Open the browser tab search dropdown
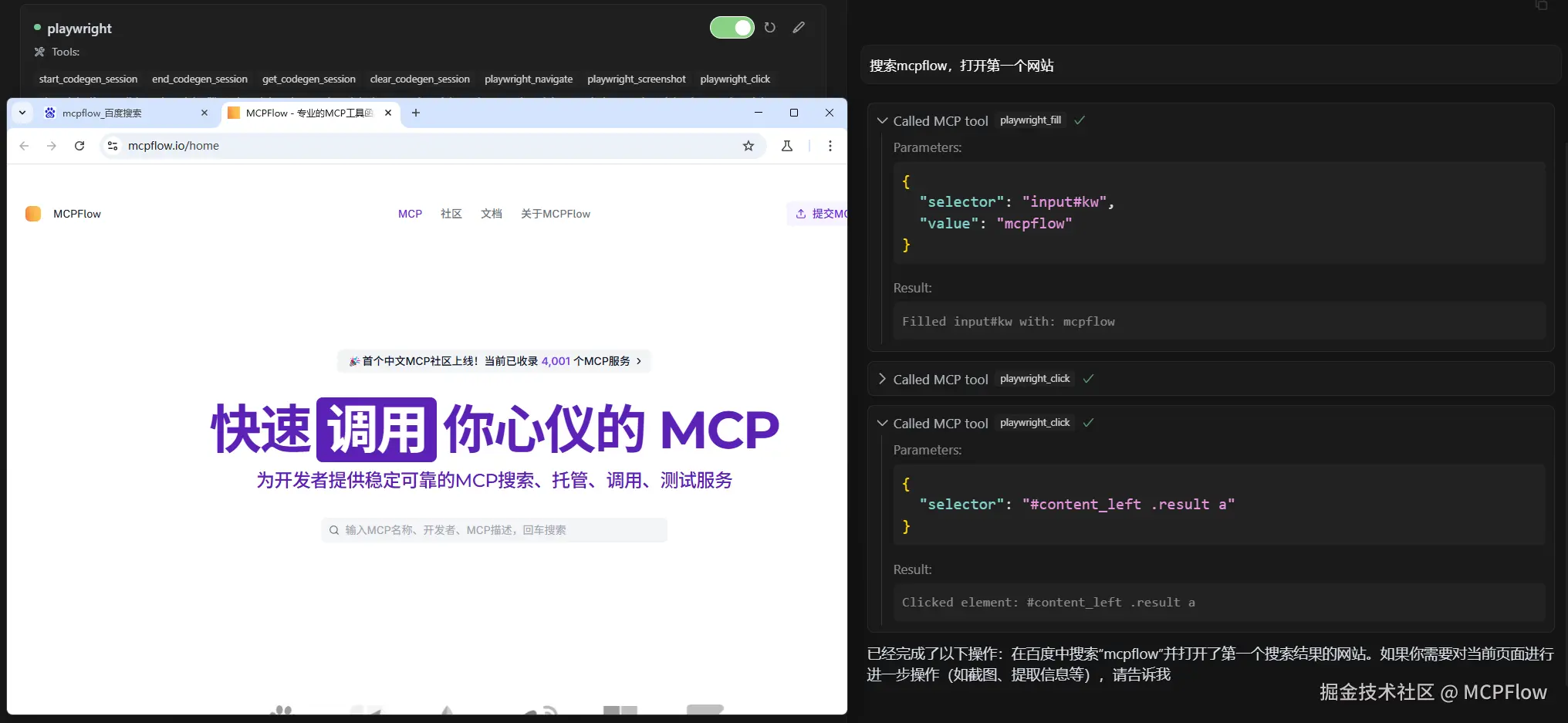1568x723 pixels. point(22,113)
